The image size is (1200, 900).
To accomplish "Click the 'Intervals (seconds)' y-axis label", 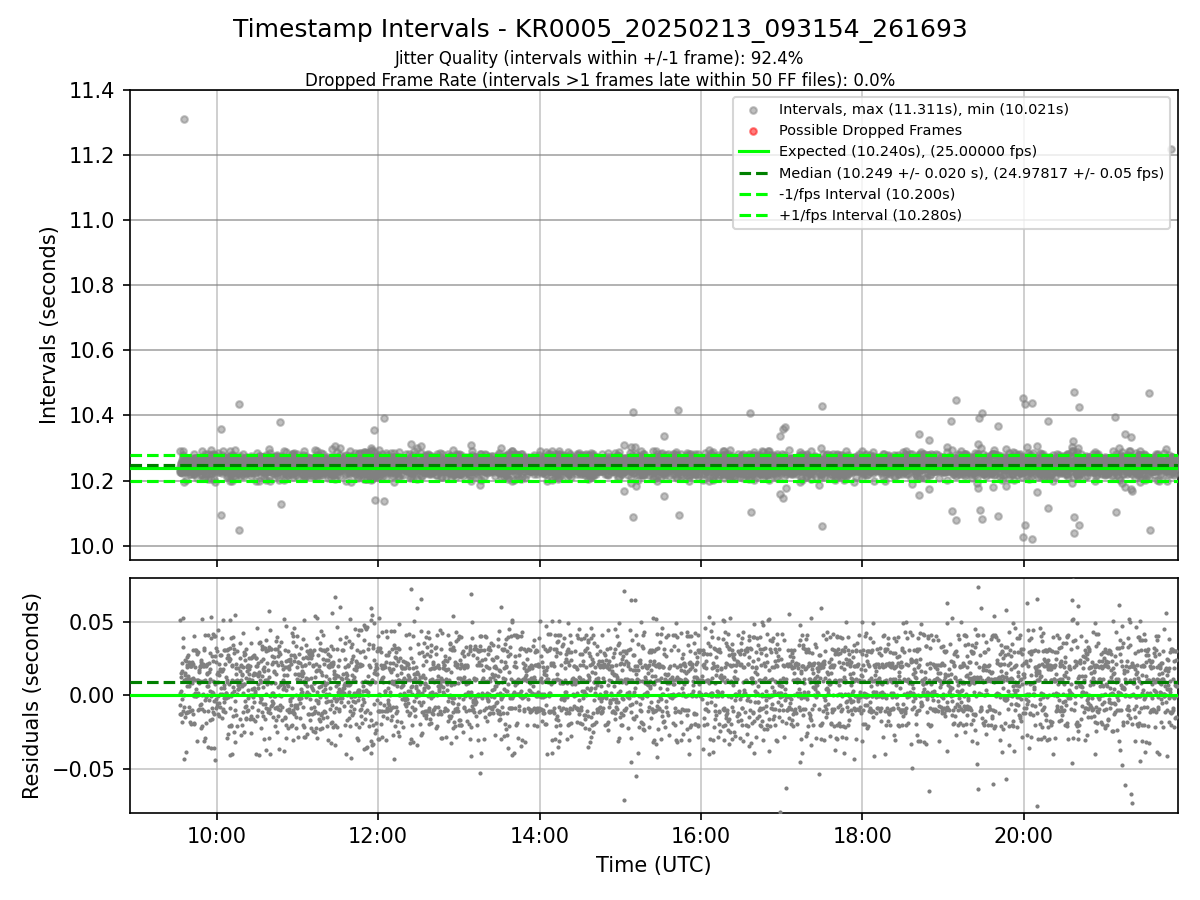I will coord(49,325).
